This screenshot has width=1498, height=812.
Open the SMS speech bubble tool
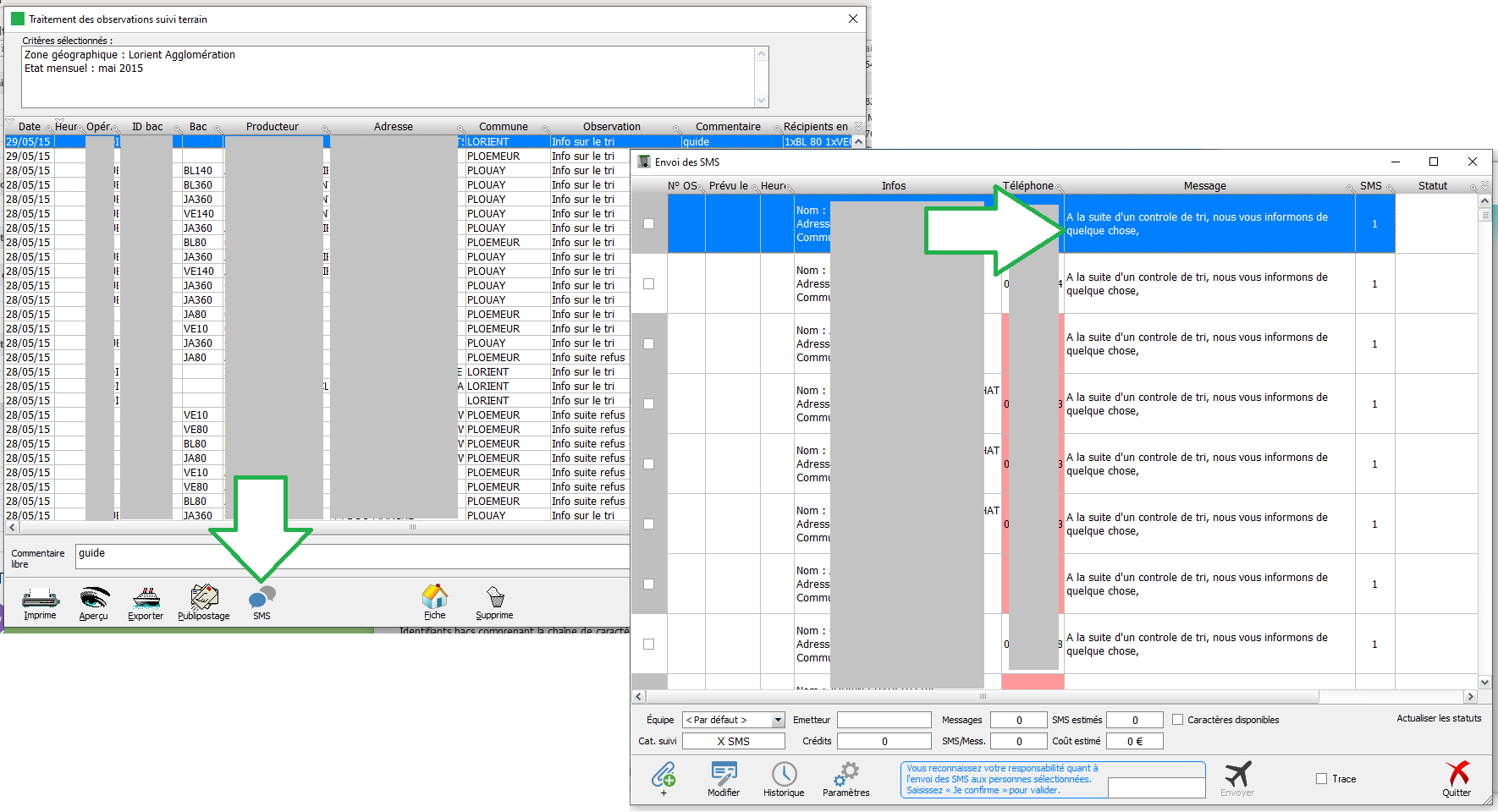262,600
